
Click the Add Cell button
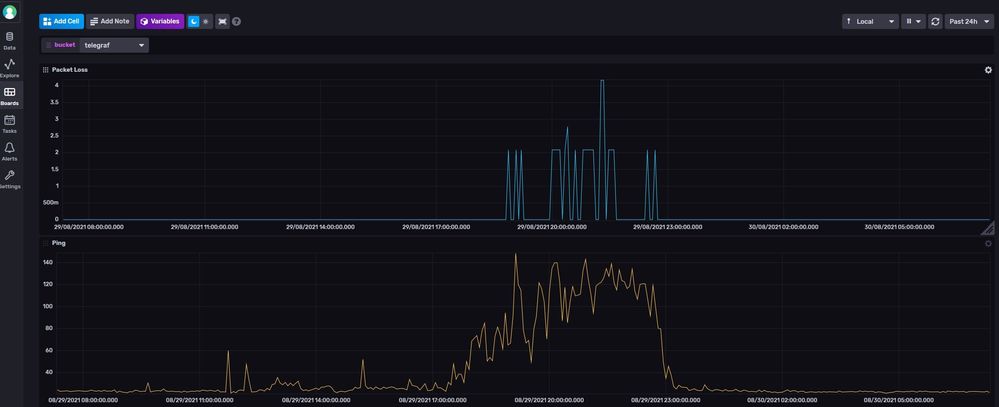pyautogui.click(x=61, y=21)
